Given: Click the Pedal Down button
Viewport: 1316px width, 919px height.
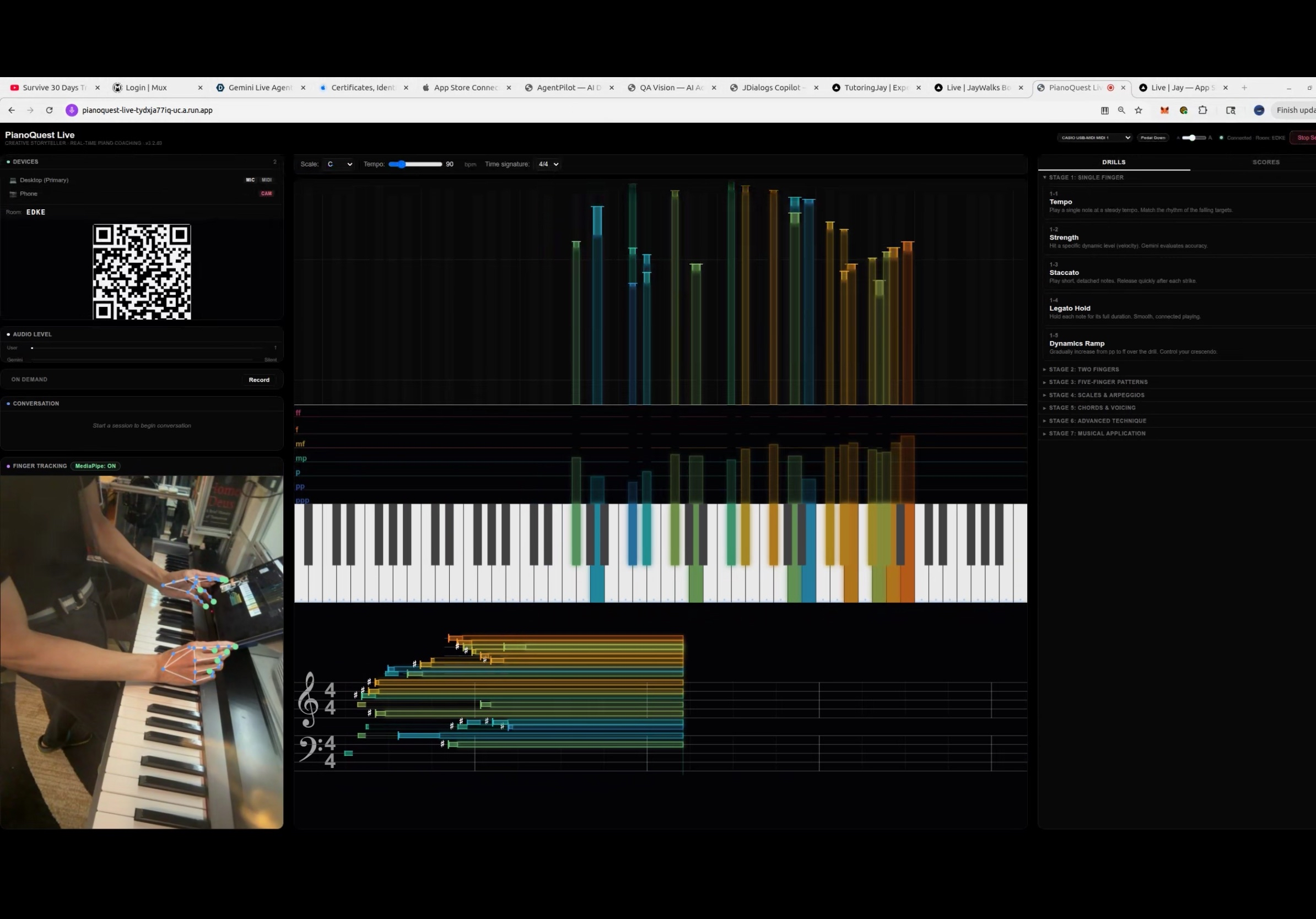Looking at the screenshot, I should click(1152, 138).
